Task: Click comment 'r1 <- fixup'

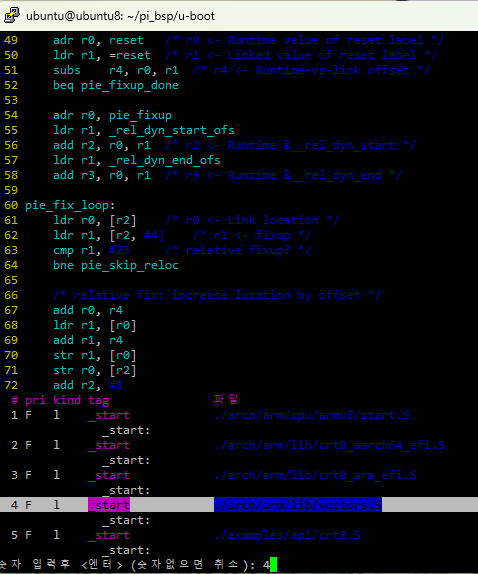Action: point(252,235)
